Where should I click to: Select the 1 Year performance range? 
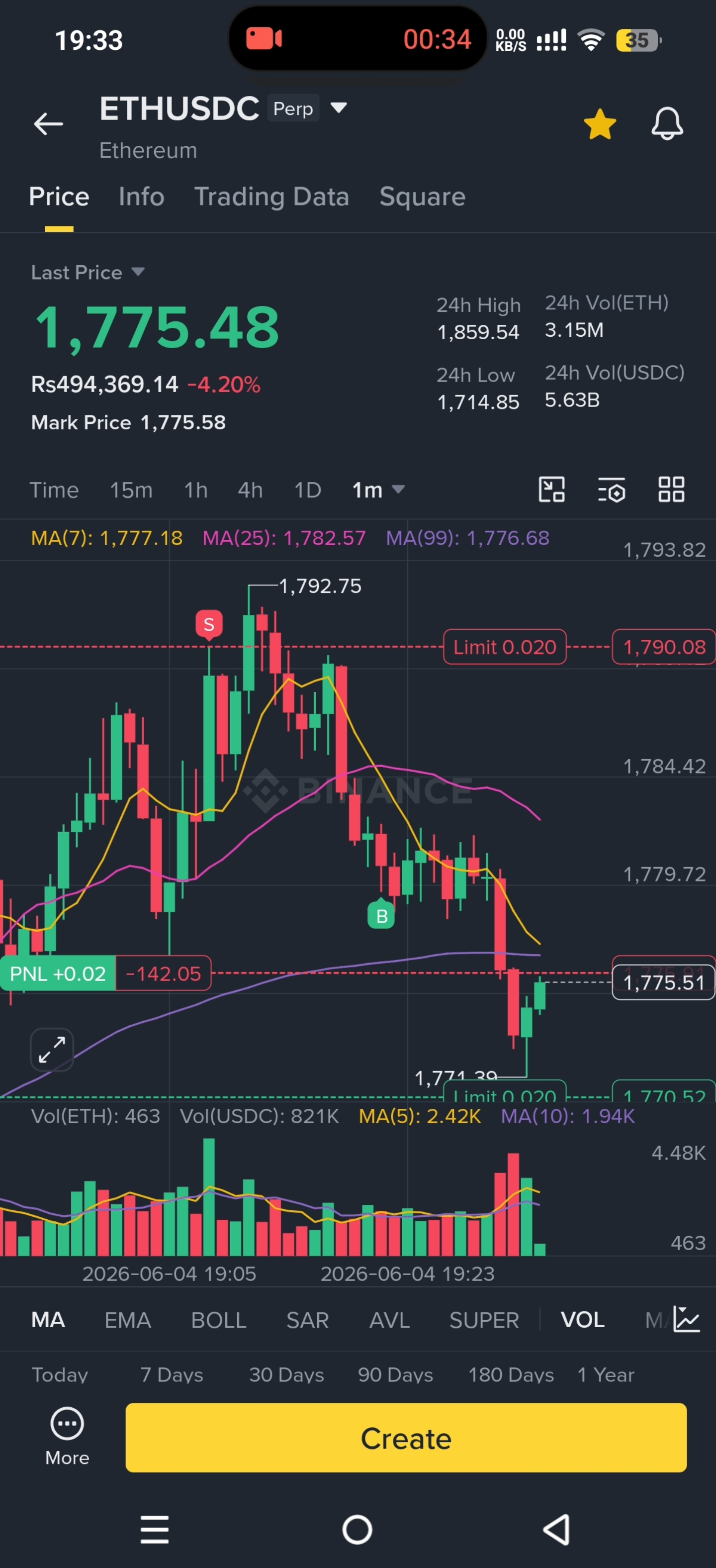(606, 1374)
